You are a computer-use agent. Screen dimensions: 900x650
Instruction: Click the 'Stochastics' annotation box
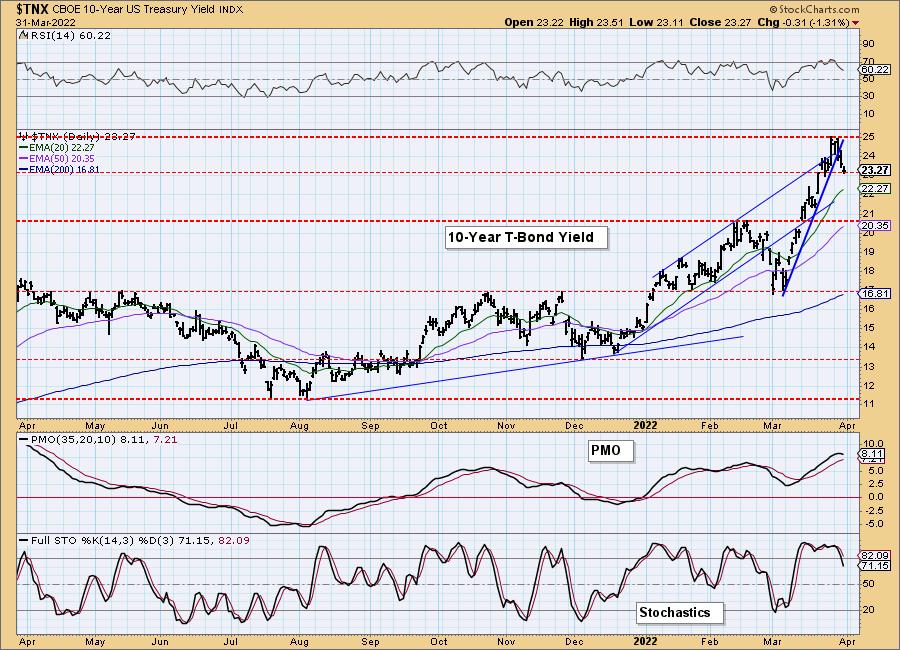tap(680, 613)
